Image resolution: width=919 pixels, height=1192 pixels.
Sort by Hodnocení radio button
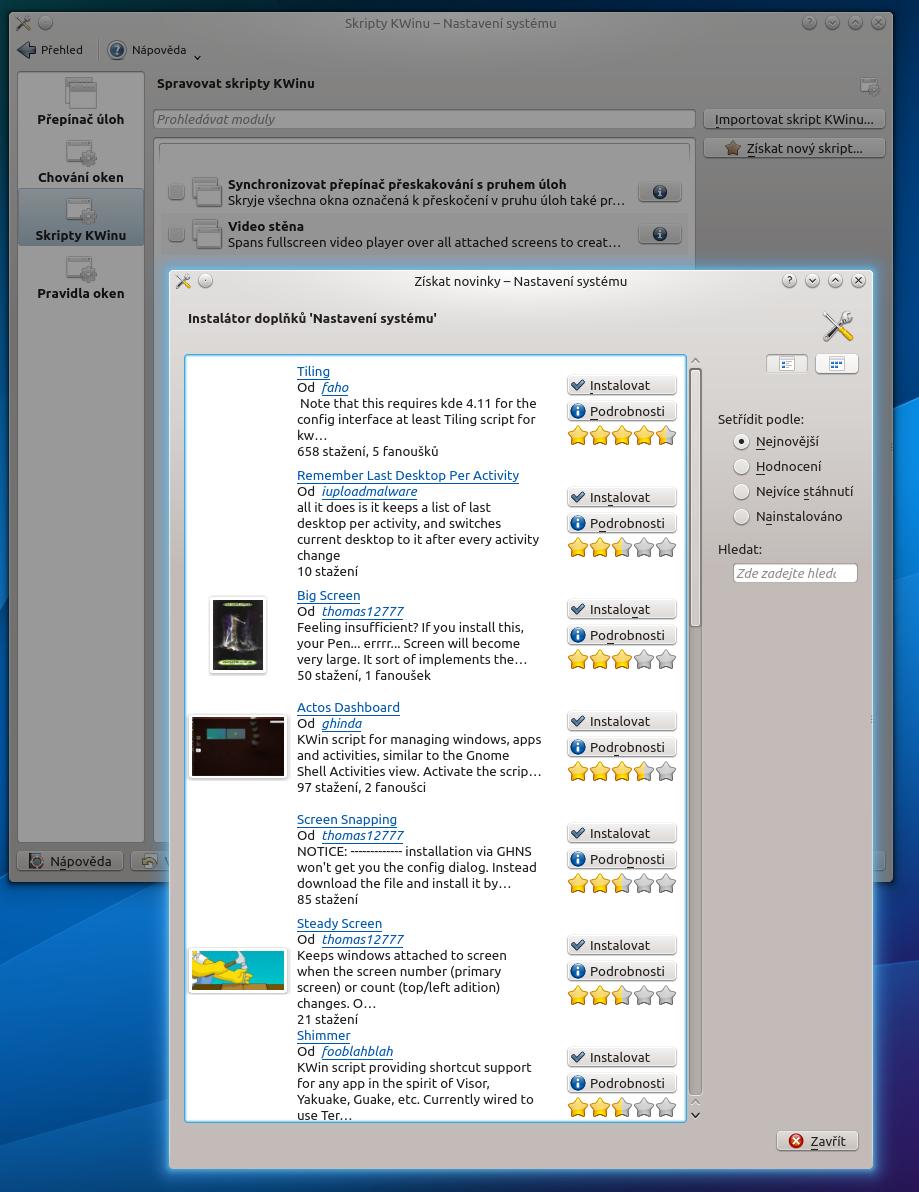pos(778,467)
